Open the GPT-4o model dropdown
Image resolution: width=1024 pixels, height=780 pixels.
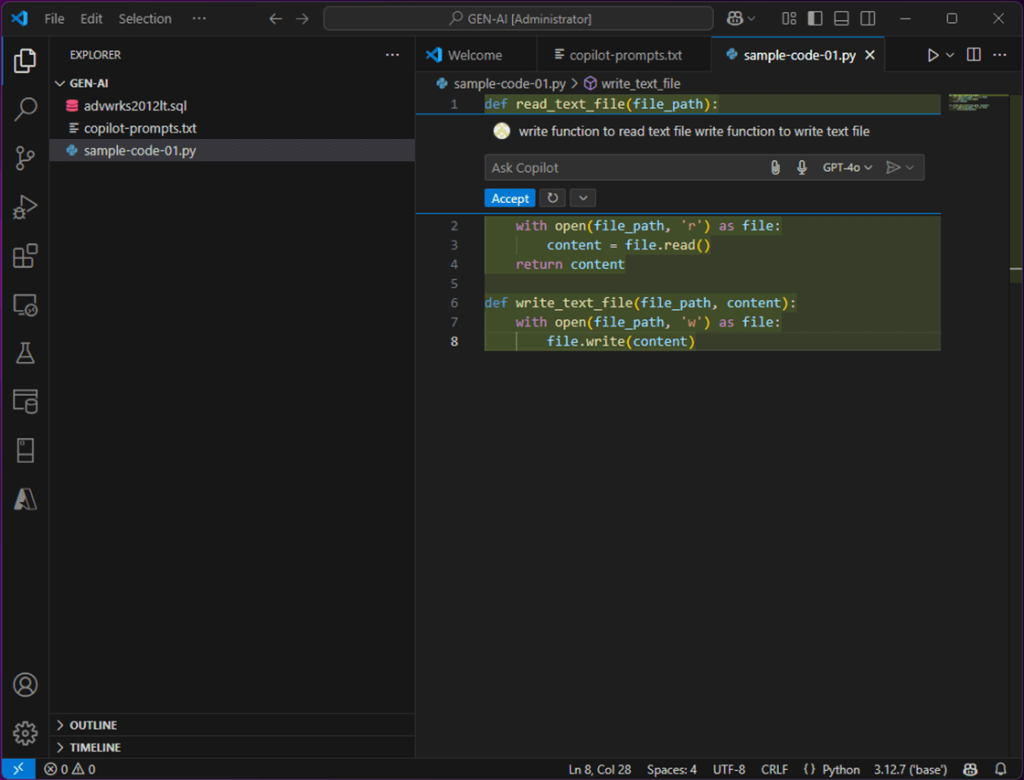[x=846, y=167]
